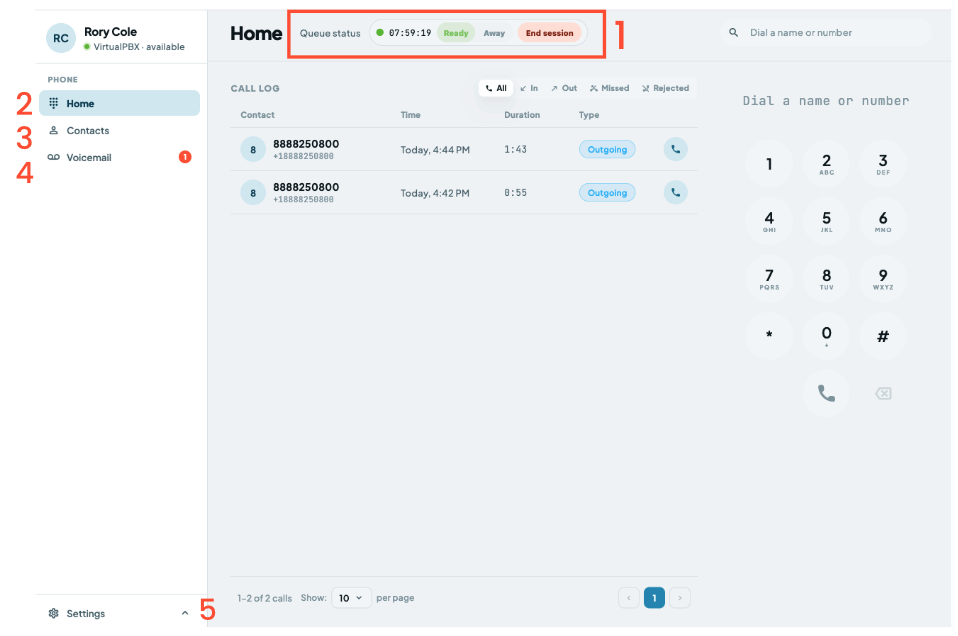
Task: Click the red voicemail notification badge
Action: (x=185, y=157)
